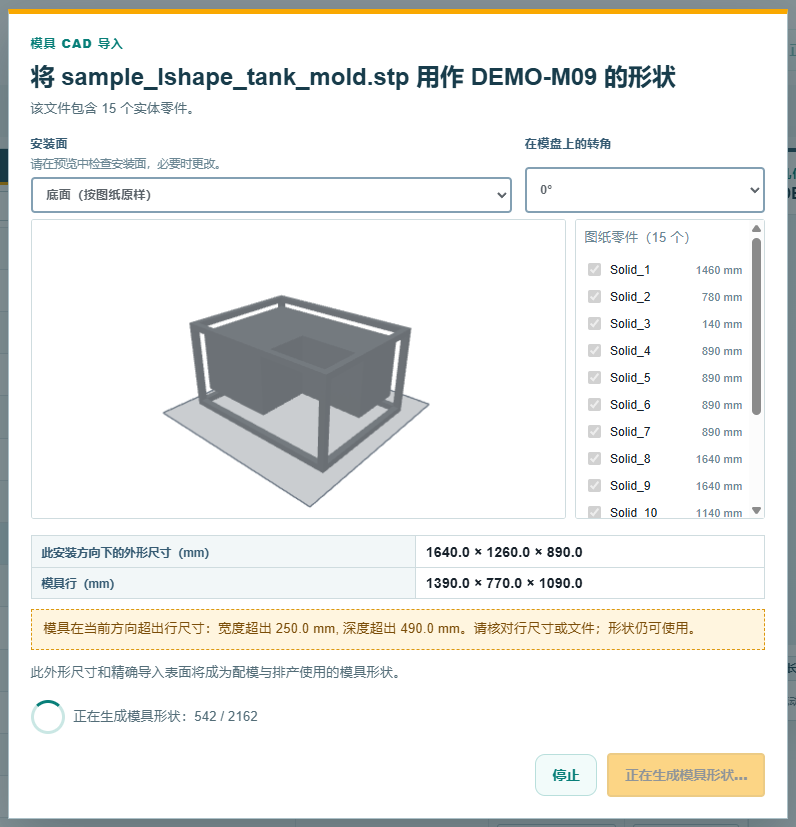Toggle the Solid_8 part checkbox
The image size is (796, 827).
pyautogui.click(x=594, y=458)
